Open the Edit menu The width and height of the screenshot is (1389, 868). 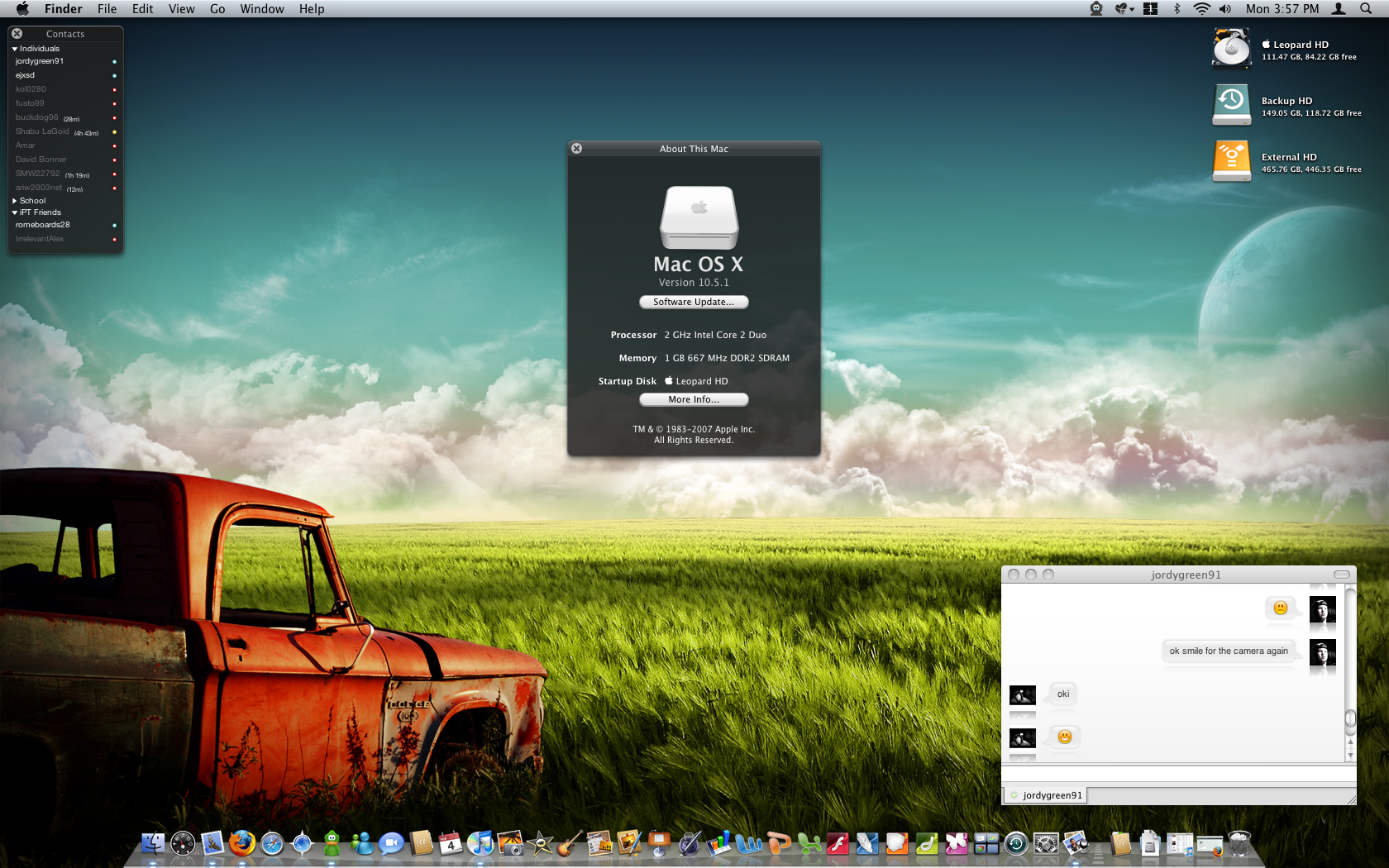click(142, 8)
